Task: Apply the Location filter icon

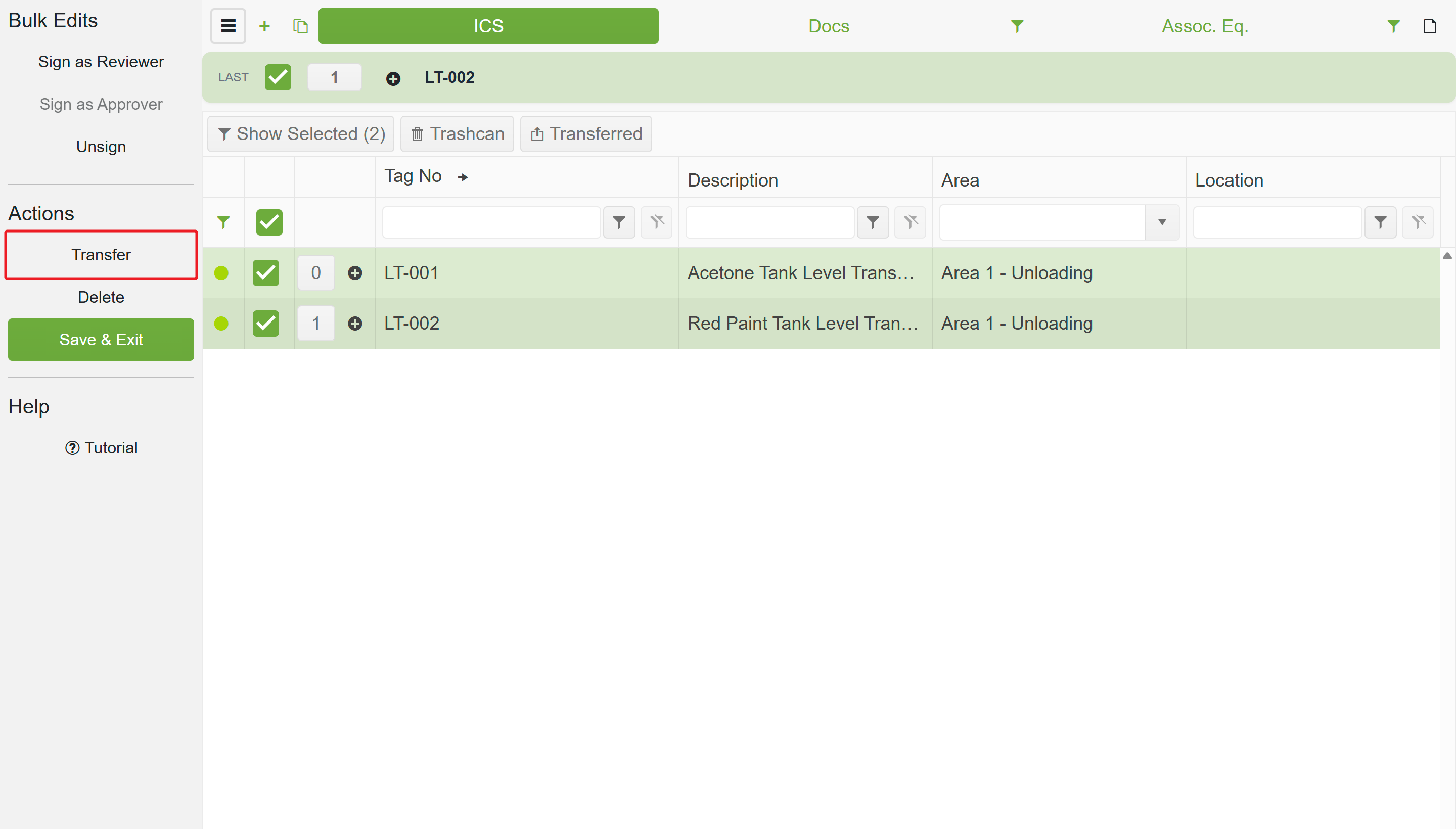Action: (x=1380, y=222)
